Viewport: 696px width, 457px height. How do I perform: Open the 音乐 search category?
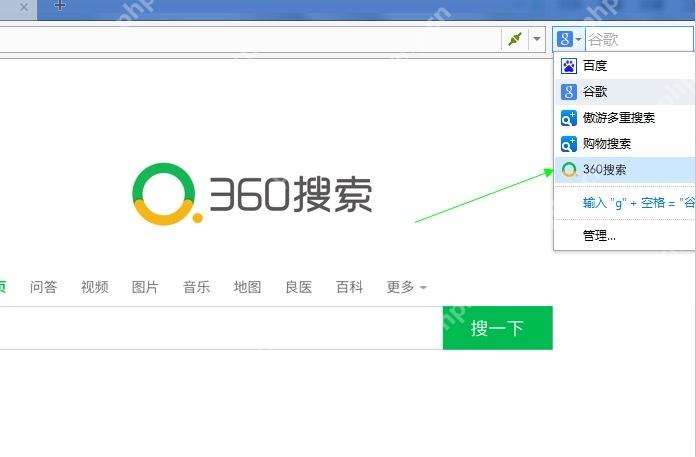(x=197, y=287)
